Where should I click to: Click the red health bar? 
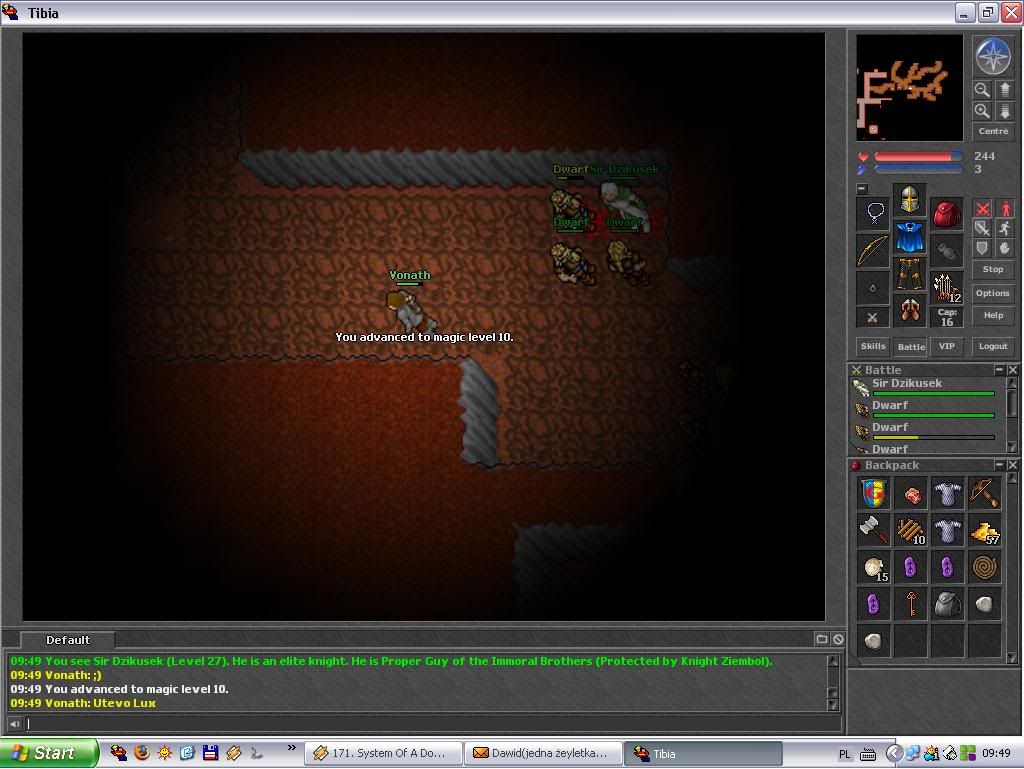918,157
